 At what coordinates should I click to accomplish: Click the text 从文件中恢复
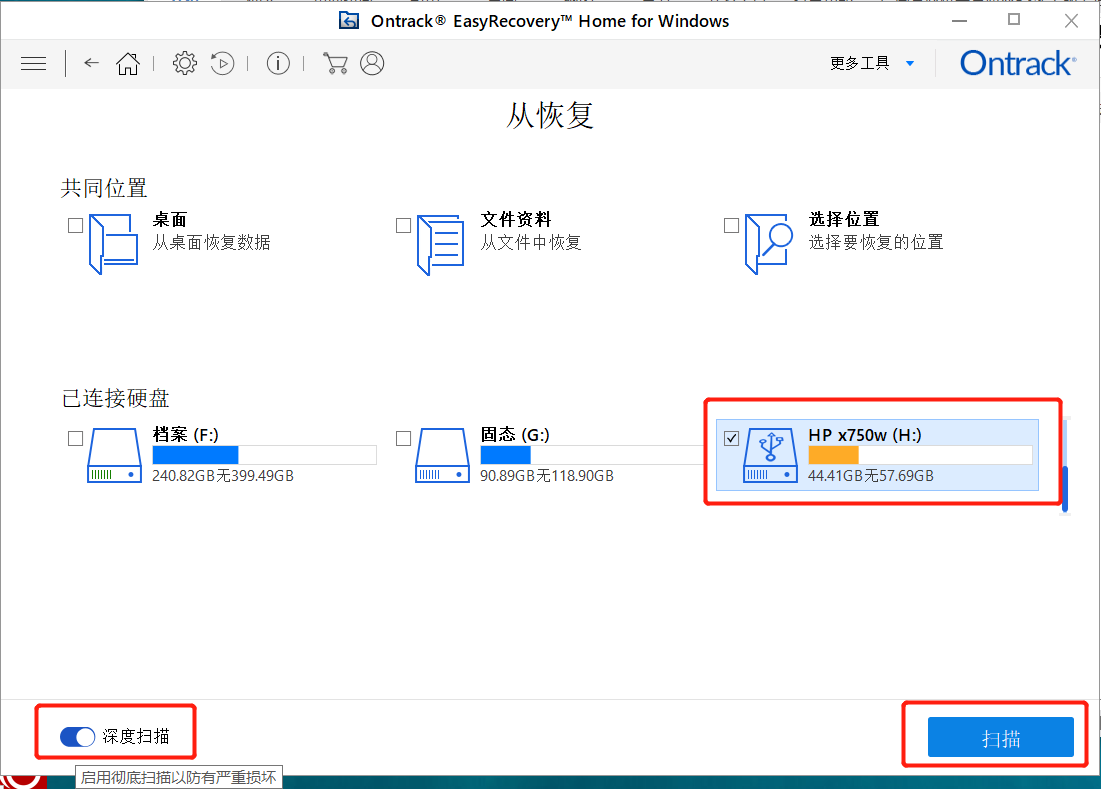click(531, 243)
